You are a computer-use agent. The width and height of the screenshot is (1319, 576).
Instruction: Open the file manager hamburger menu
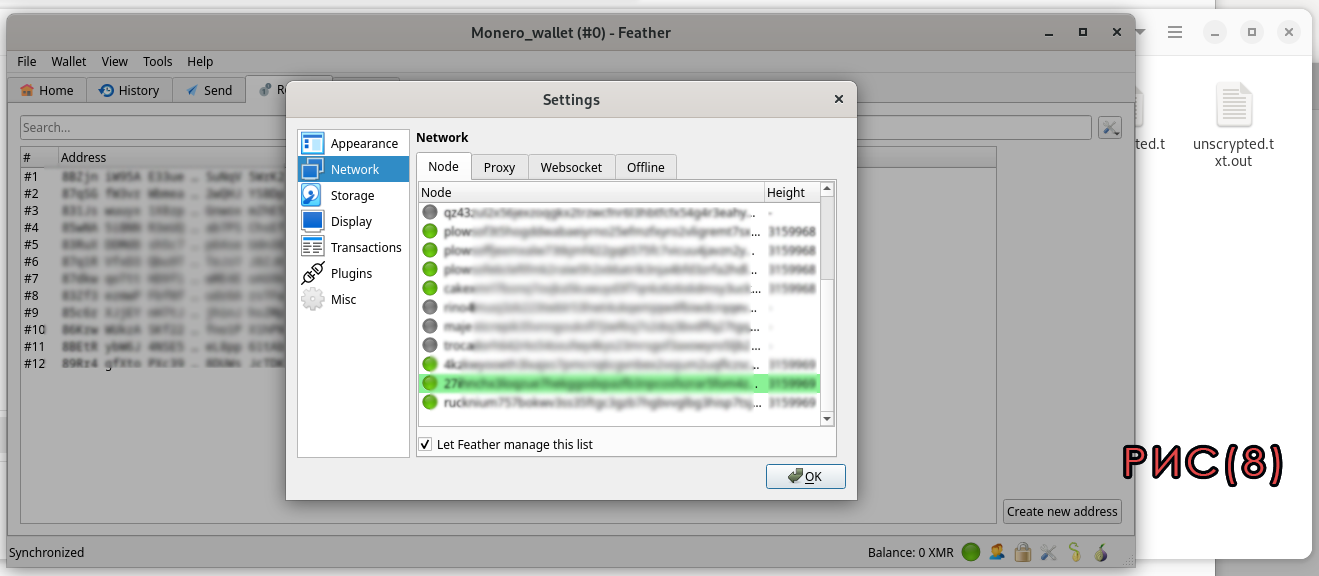click(1175, 32)
